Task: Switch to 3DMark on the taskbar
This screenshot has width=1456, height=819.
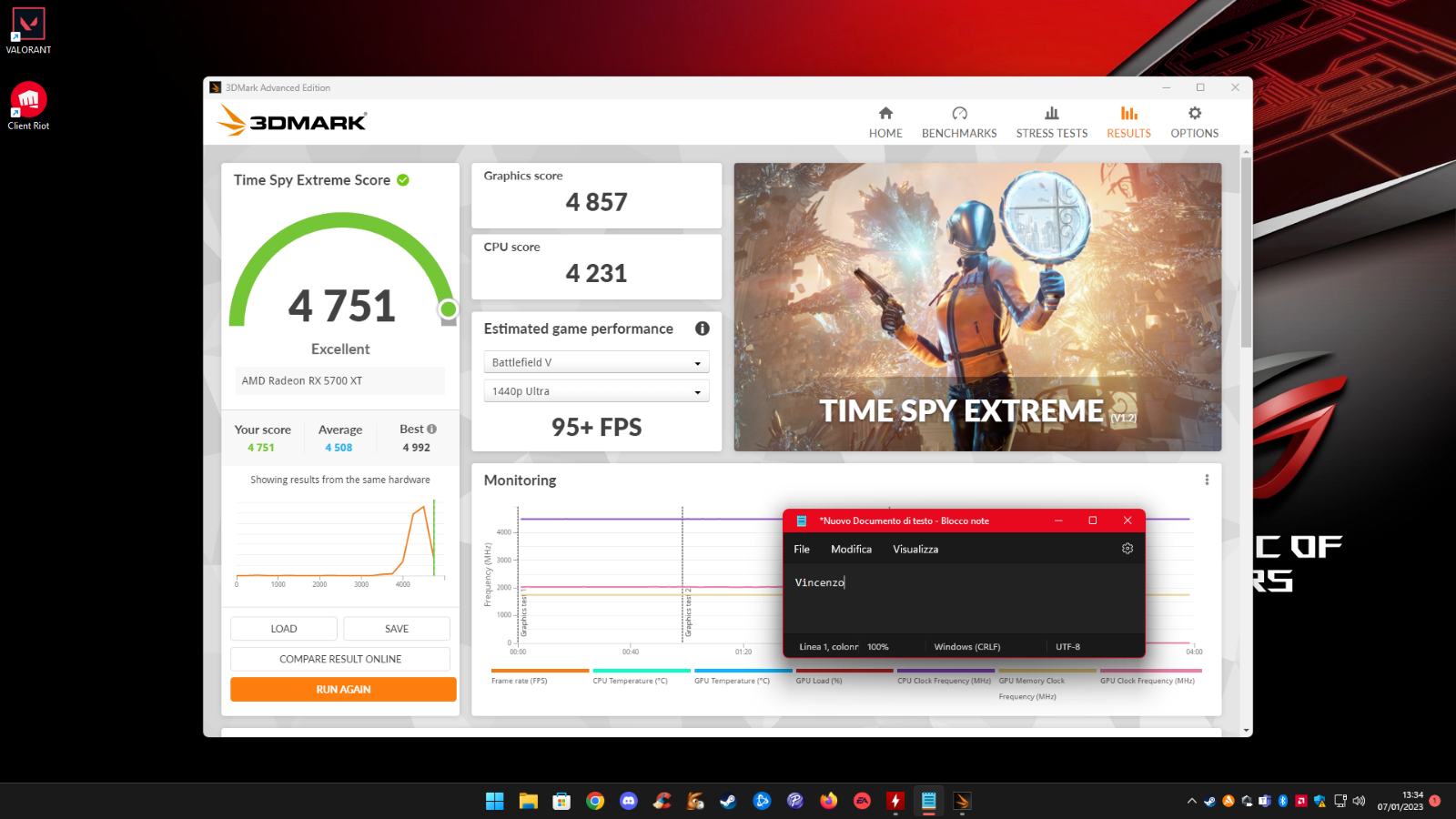Action: point(962,801)
